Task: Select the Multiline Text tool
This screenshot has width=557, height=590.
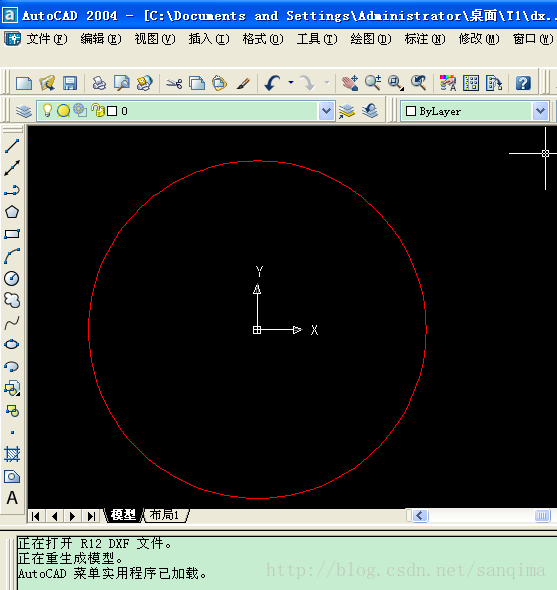Action: pos(12,498)
